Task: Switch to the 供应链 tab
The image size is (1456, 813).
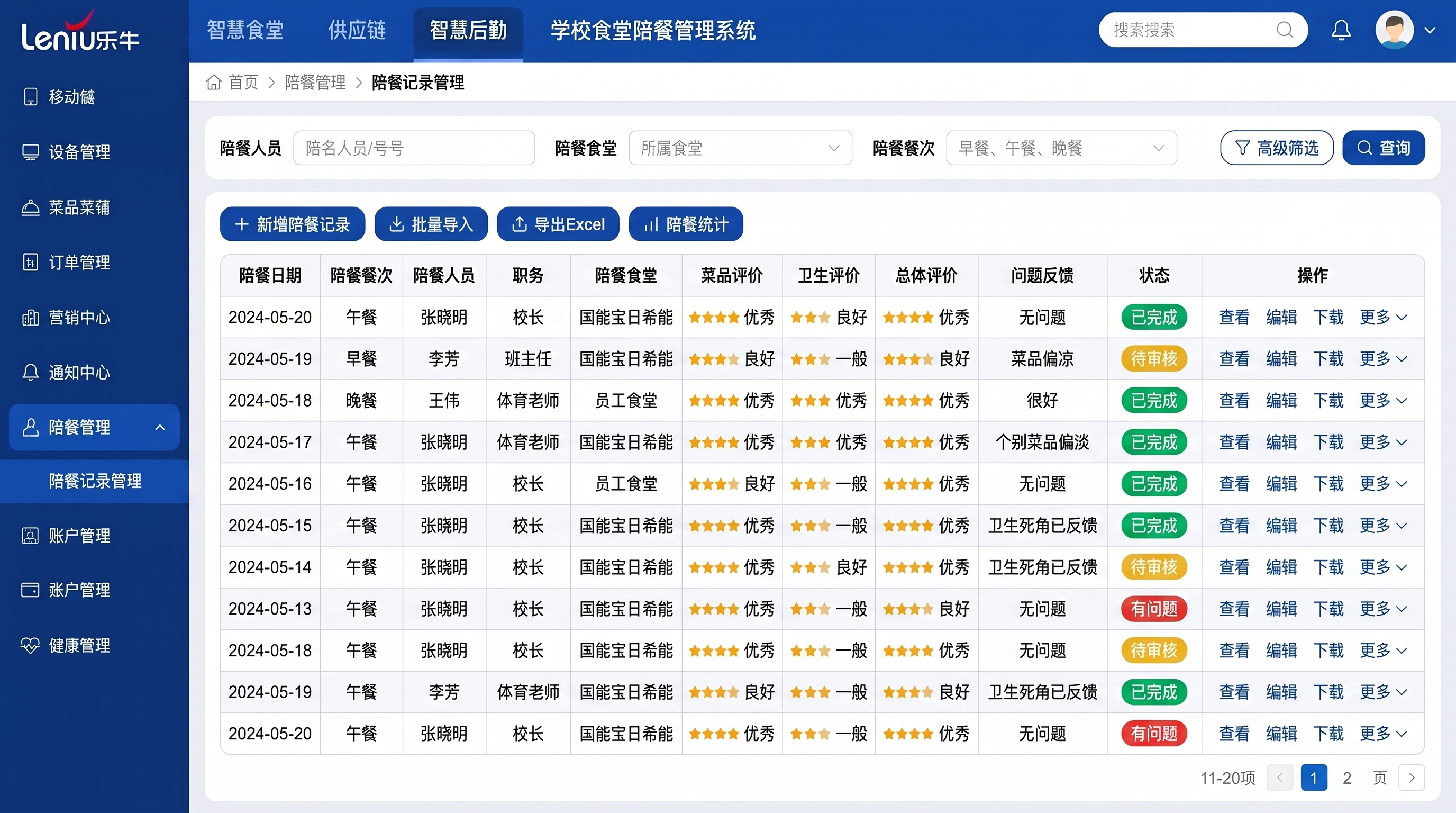Action: [357, 30]
